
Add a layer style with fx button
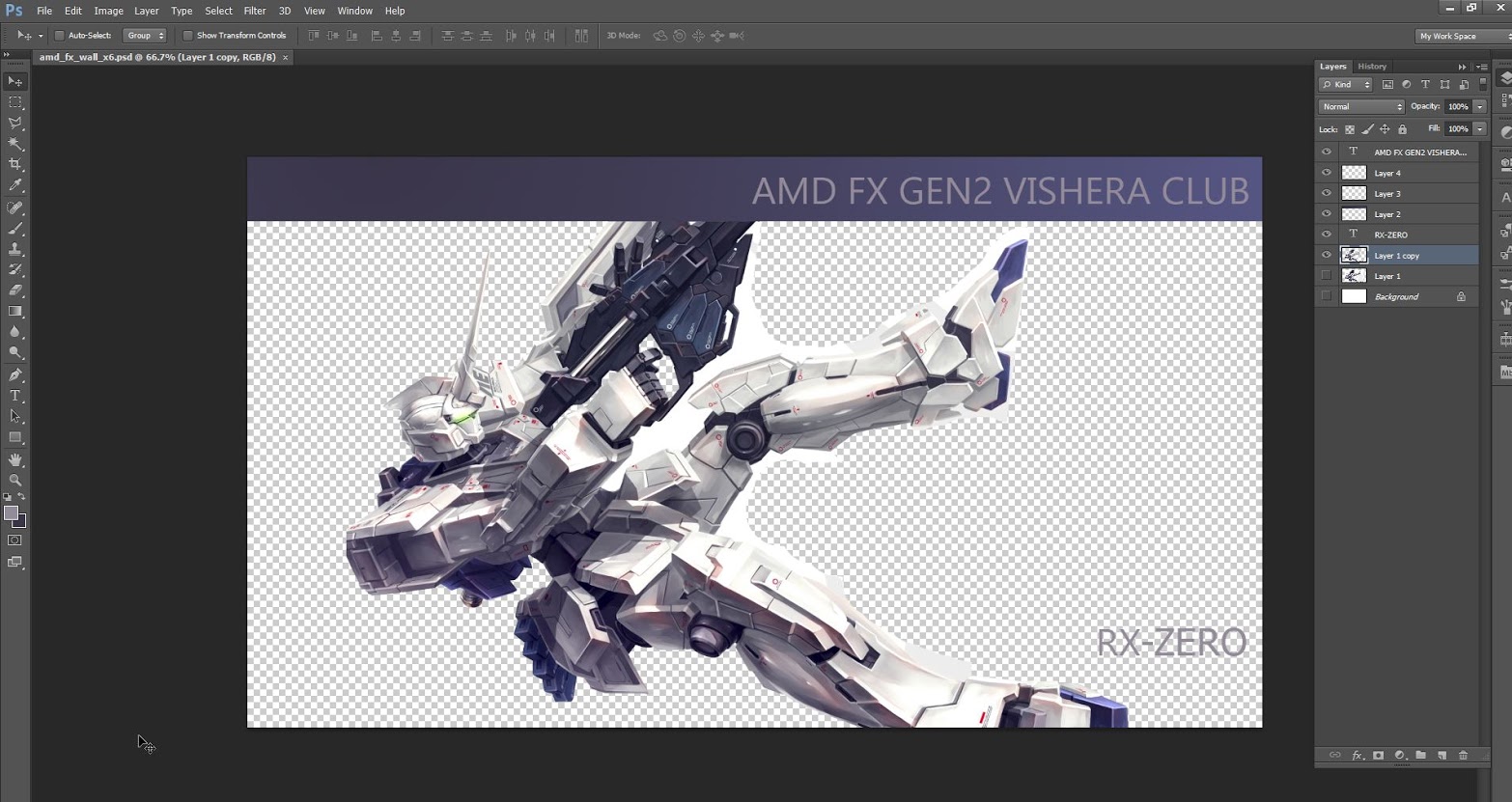[x=1357, y=756]
